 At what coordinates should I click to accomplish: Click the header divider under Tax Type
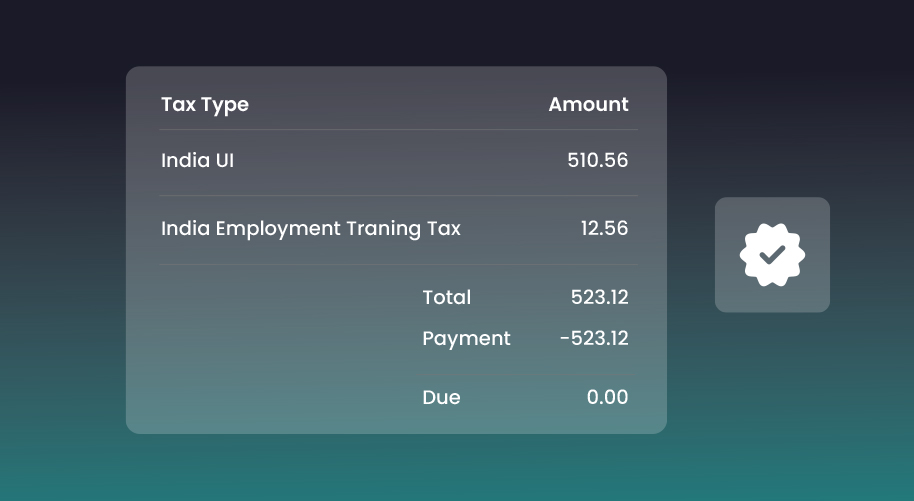click(395, 130)
